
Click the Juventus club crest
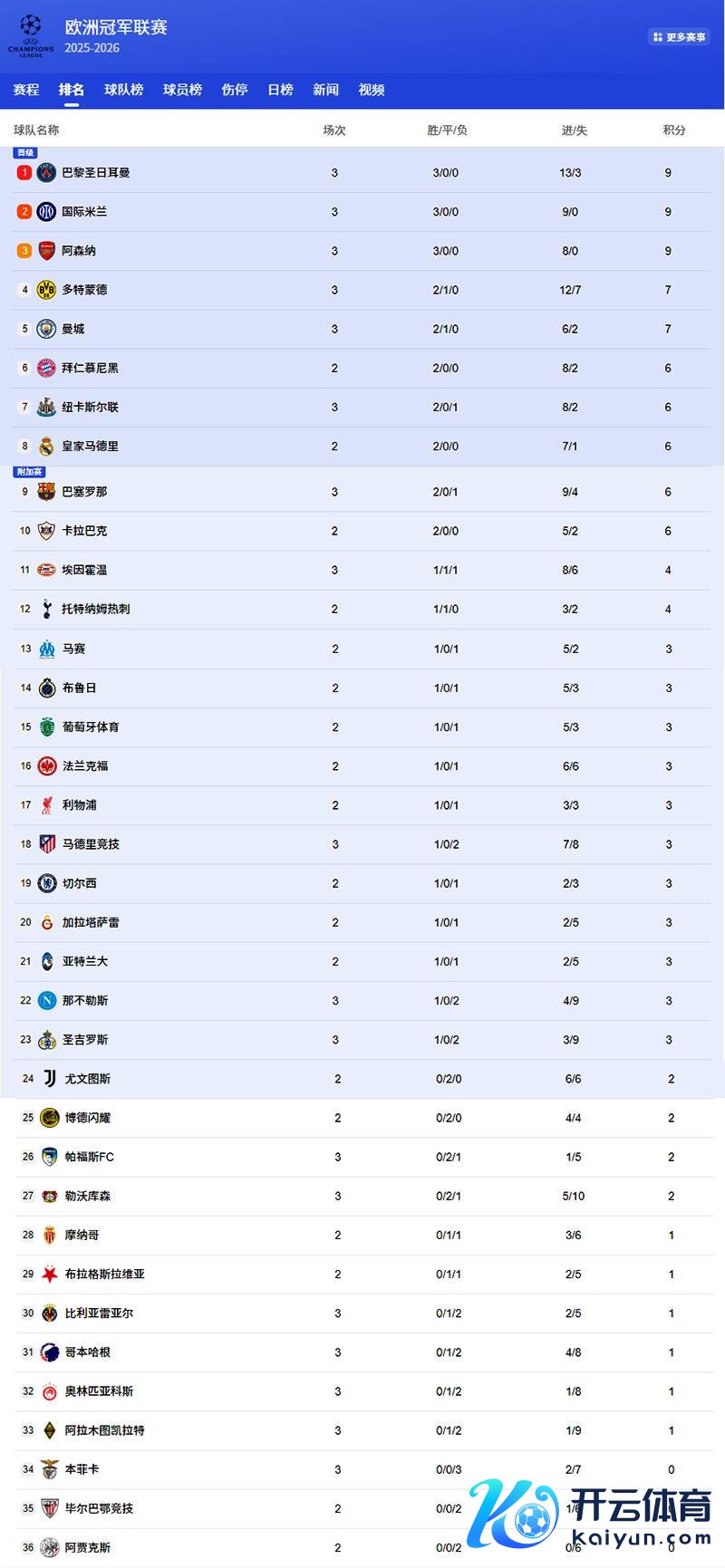click(x=49, y=1079)
